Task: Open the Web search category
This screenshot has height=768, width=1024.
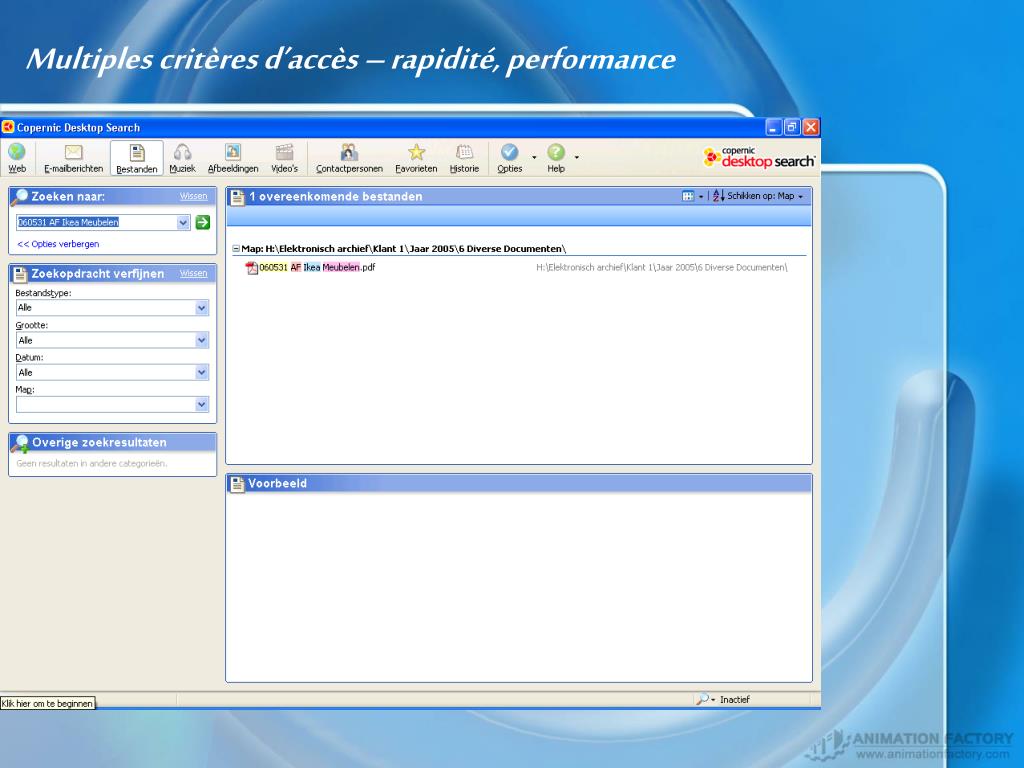Action: coord(17,159)
